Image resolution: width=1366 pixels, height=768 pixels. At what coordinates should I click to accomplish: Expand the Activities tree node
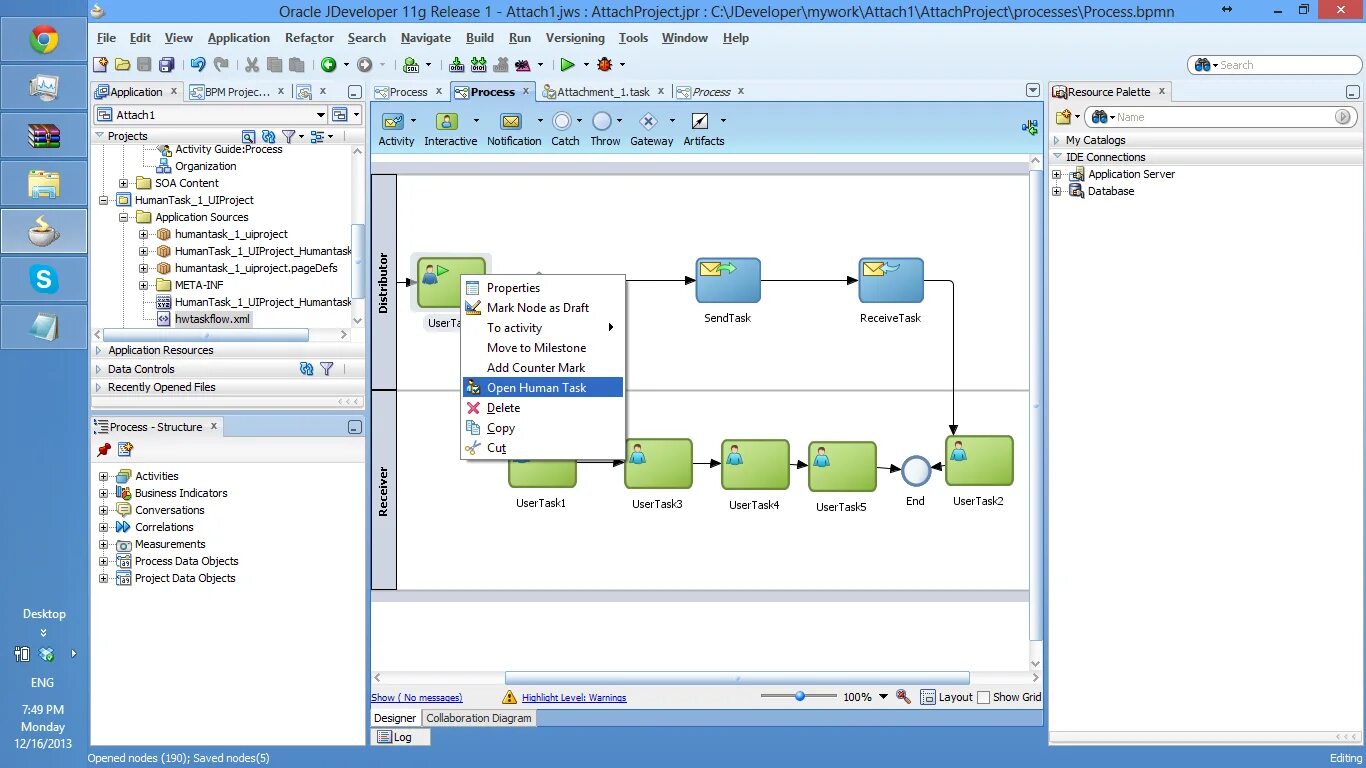103,476
